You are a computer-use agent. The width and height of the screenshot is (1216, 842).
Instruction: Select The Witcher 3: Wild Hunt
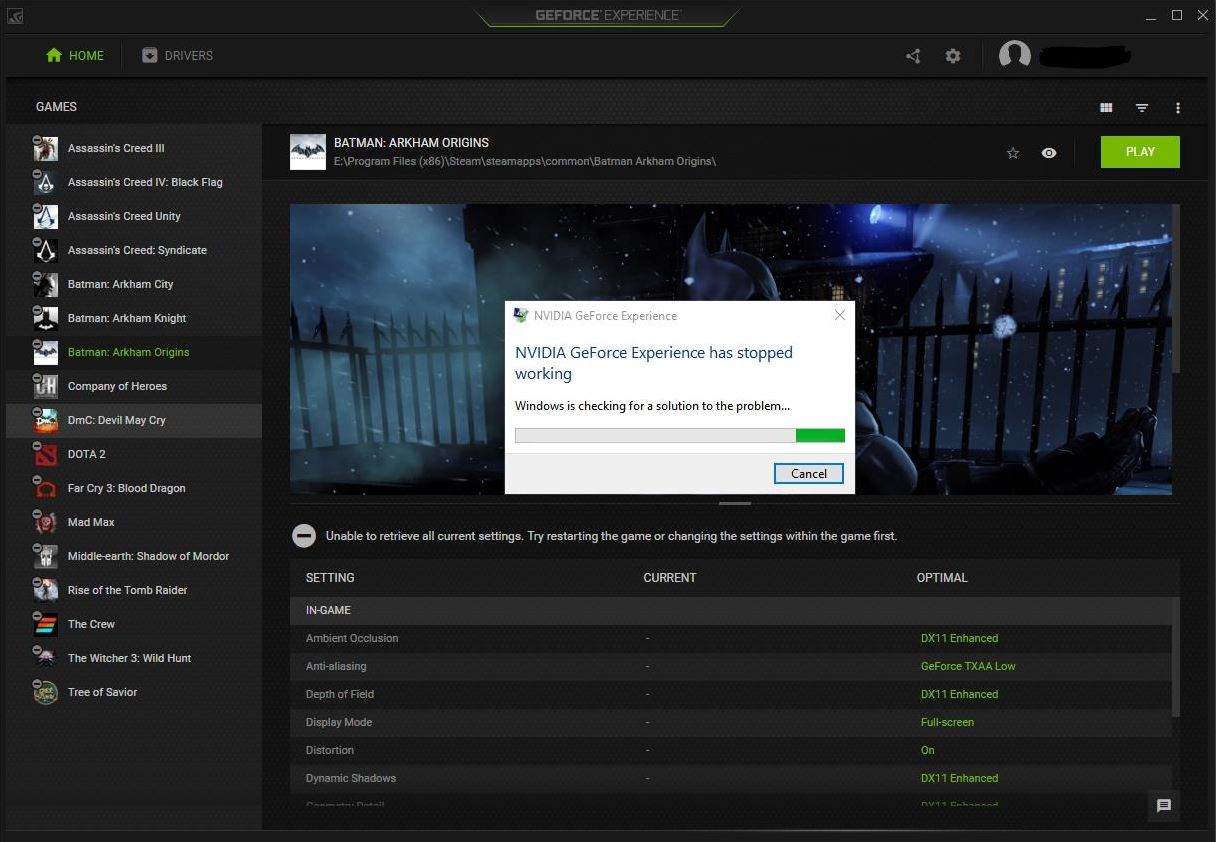coord(129,658)
